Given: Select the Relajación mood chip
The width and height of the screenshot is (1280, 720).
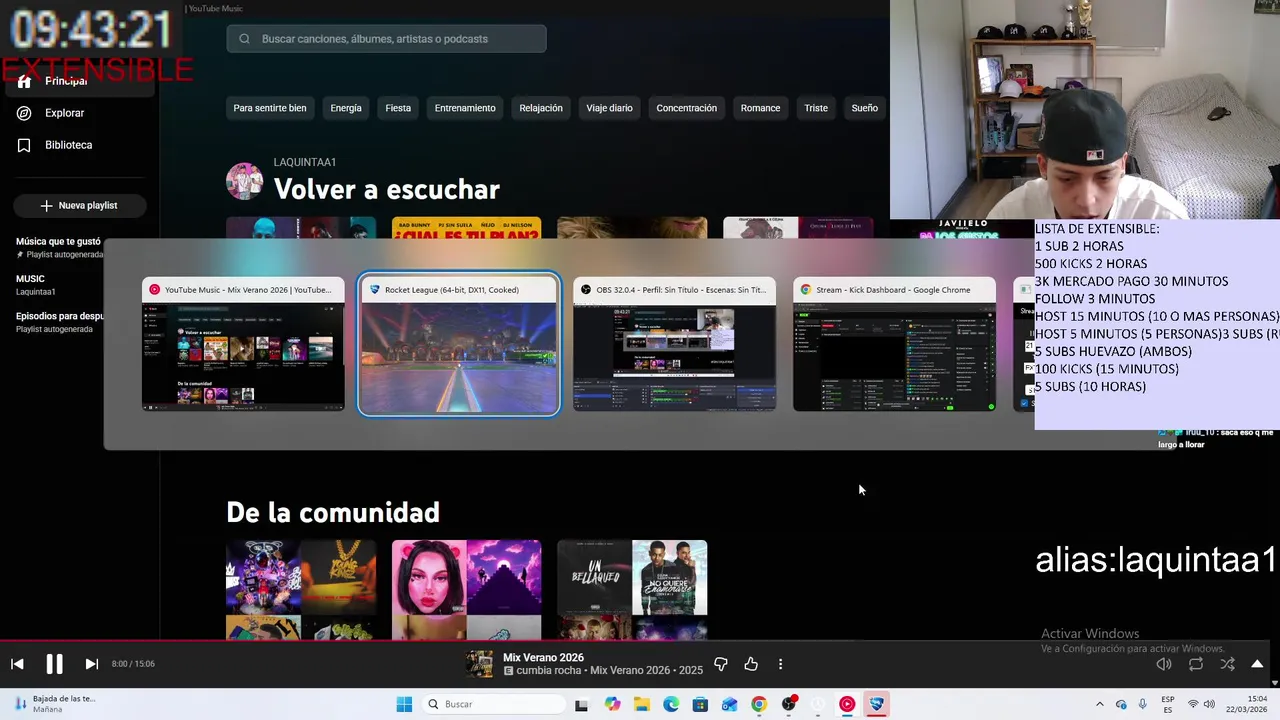Looking at the screenshot, I should pos(541,108).
